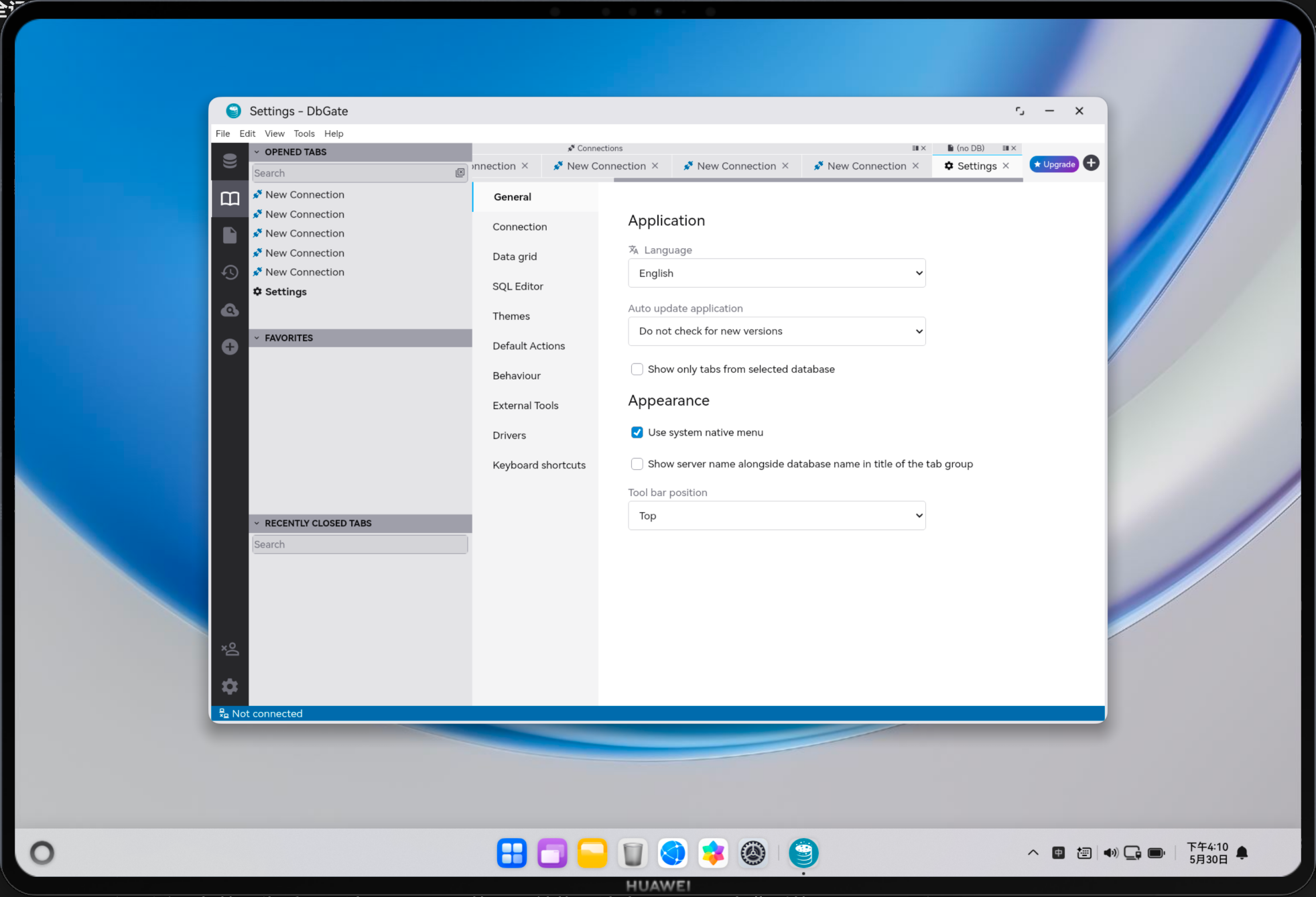1316x897 pixels.
Task: Open the Auto update application dropdown
Action: coord(777,331)
